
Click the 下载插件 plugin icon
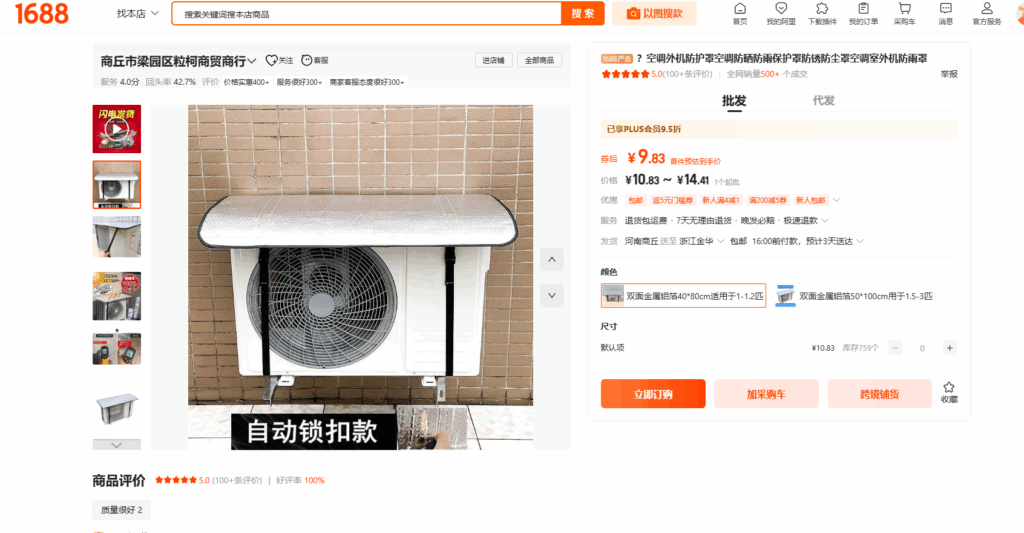(x=822, y=8)
